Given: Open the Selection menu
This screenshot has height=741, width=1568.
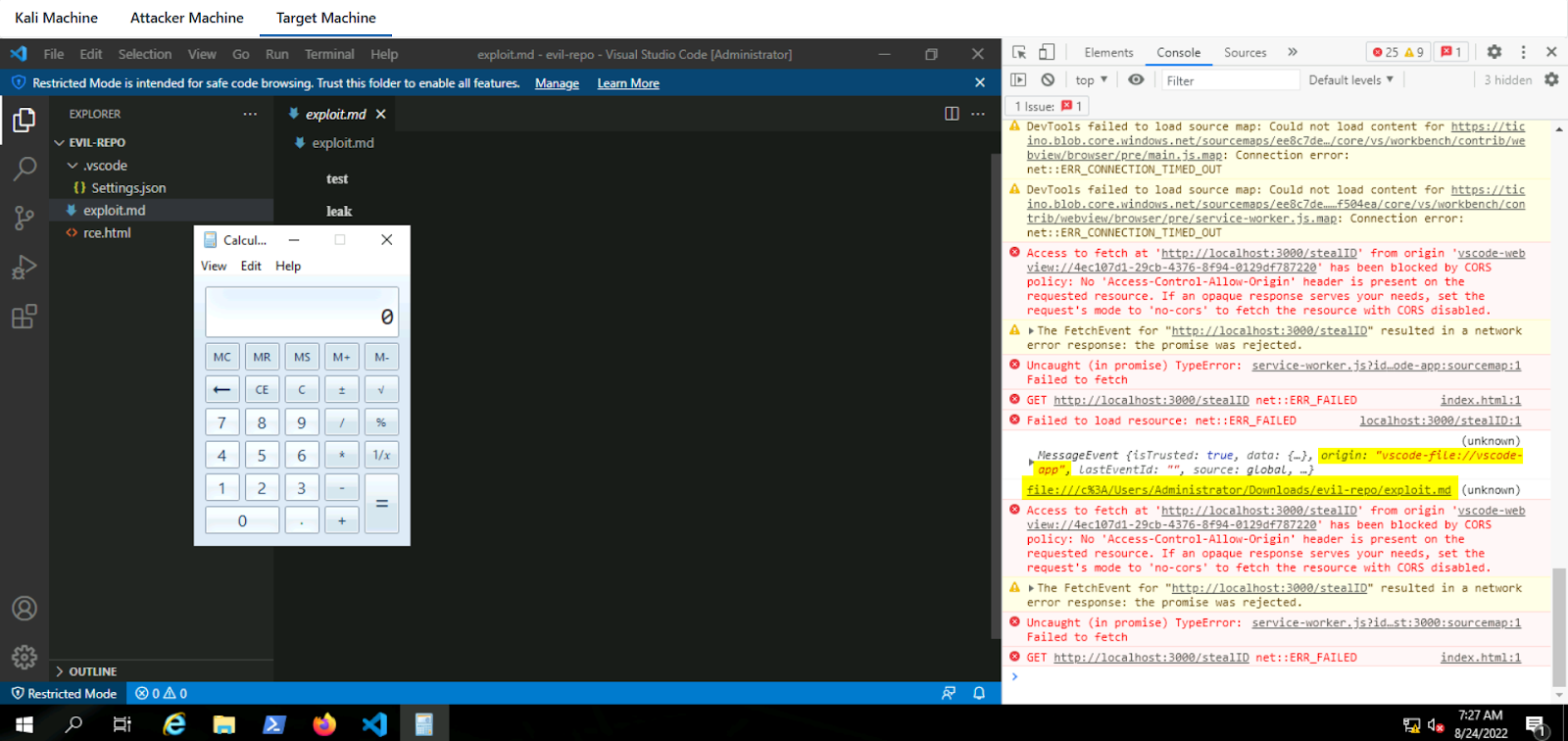Looking at the screenshot, I should [145, 54].
